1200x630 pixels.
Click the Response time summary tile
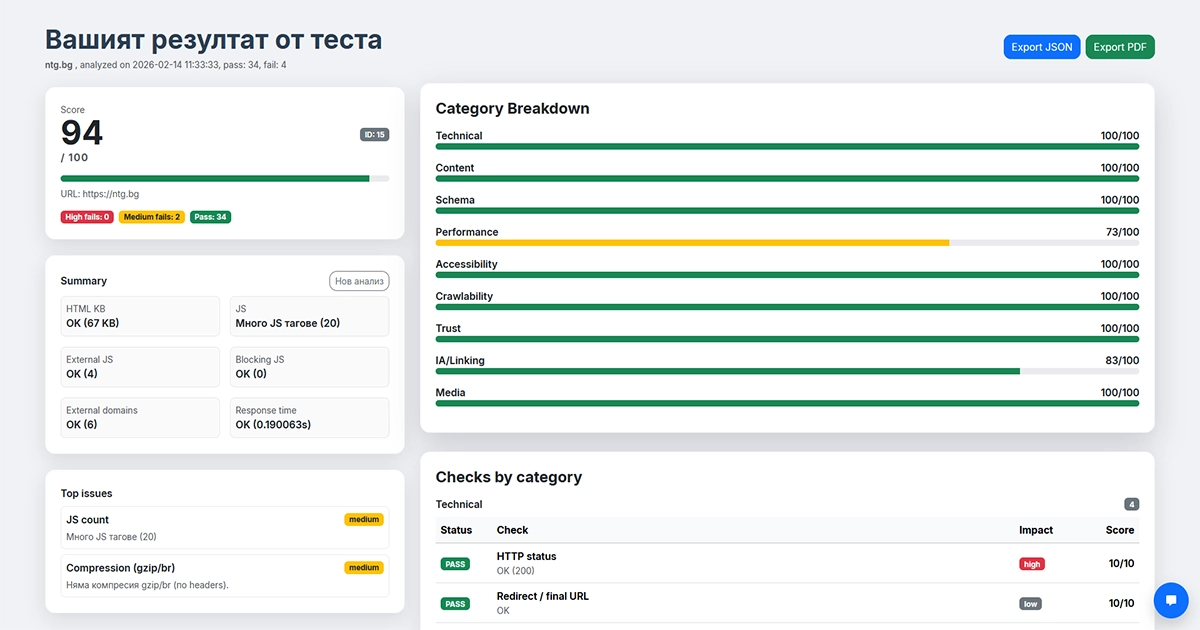(309, 418)
